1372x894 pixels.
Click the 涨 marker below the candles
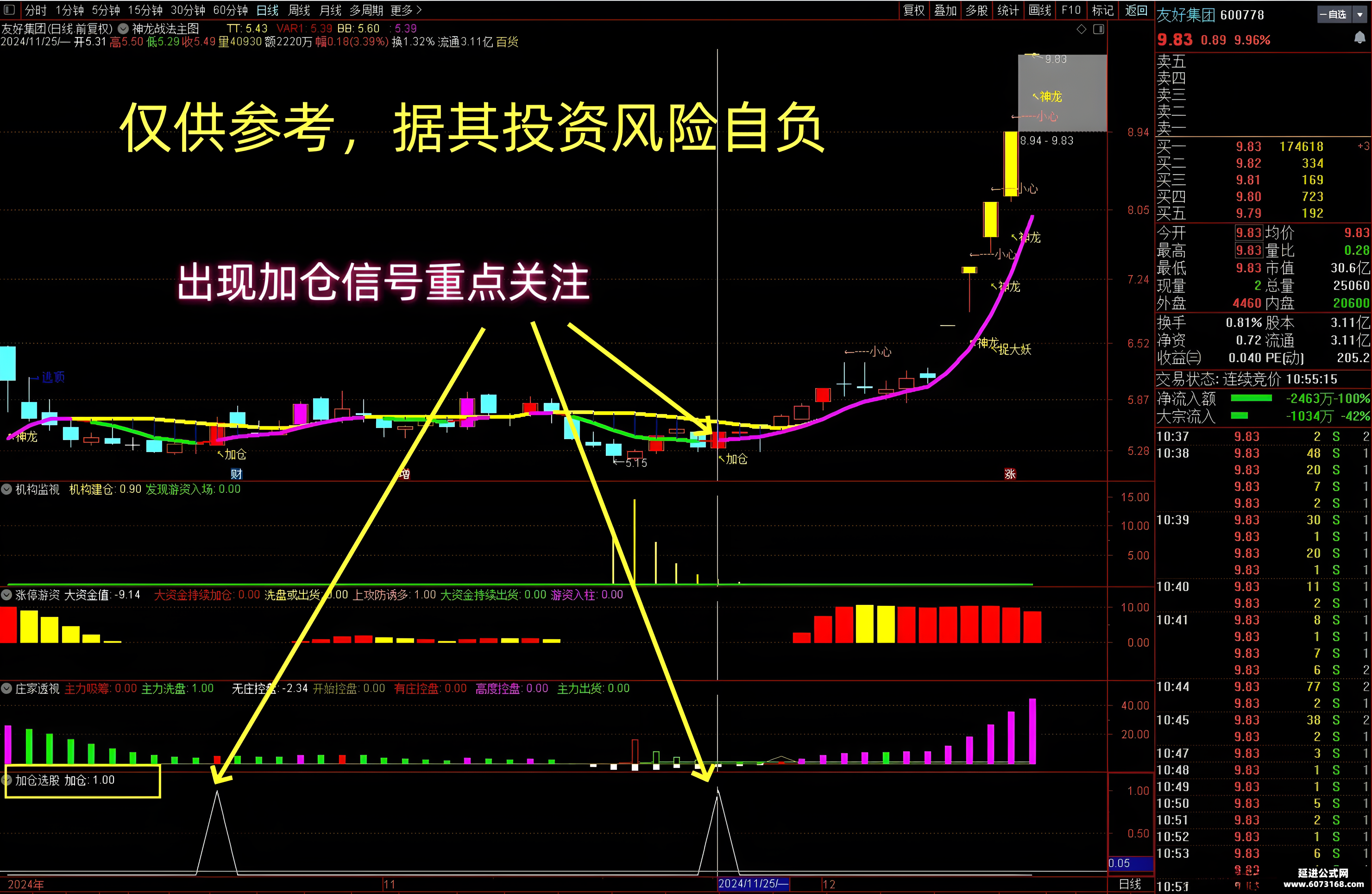point(1010,474)
